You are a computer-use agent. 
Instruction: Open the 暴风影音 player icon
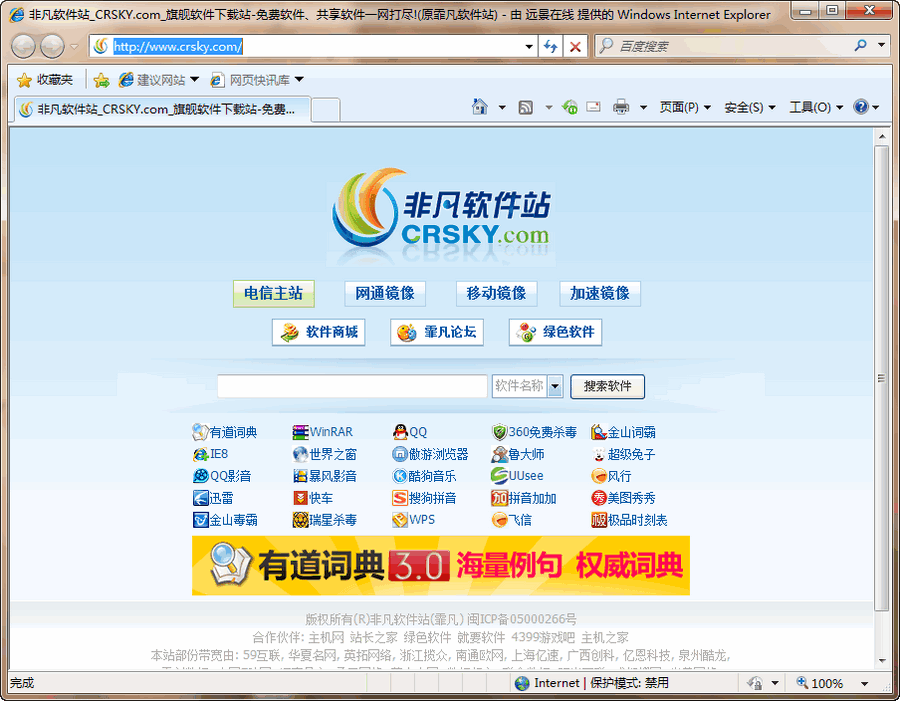coord(298,476)
